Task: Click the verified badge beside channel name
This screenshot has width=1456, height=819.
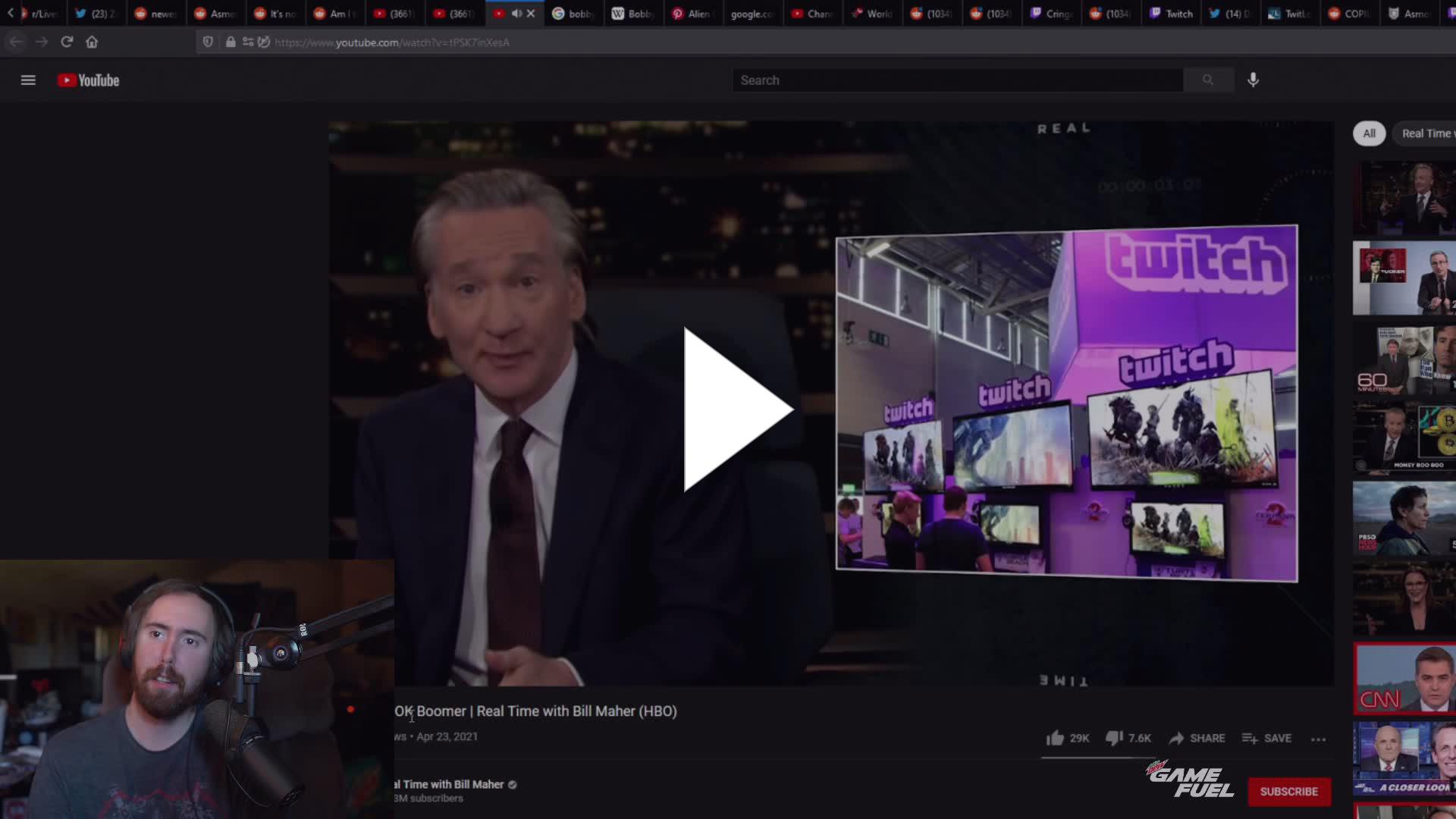Action: pos(513,785)
